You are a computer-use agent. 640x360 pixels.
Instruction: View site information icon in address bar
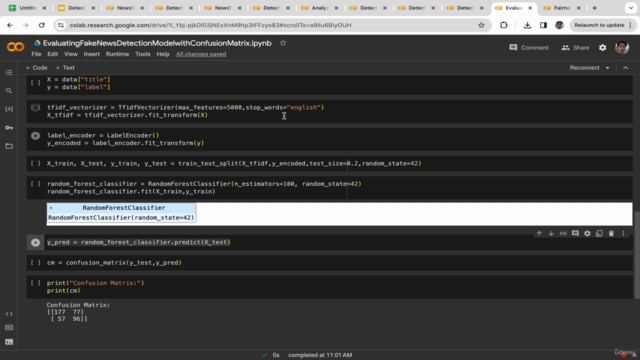pos(61,25)
